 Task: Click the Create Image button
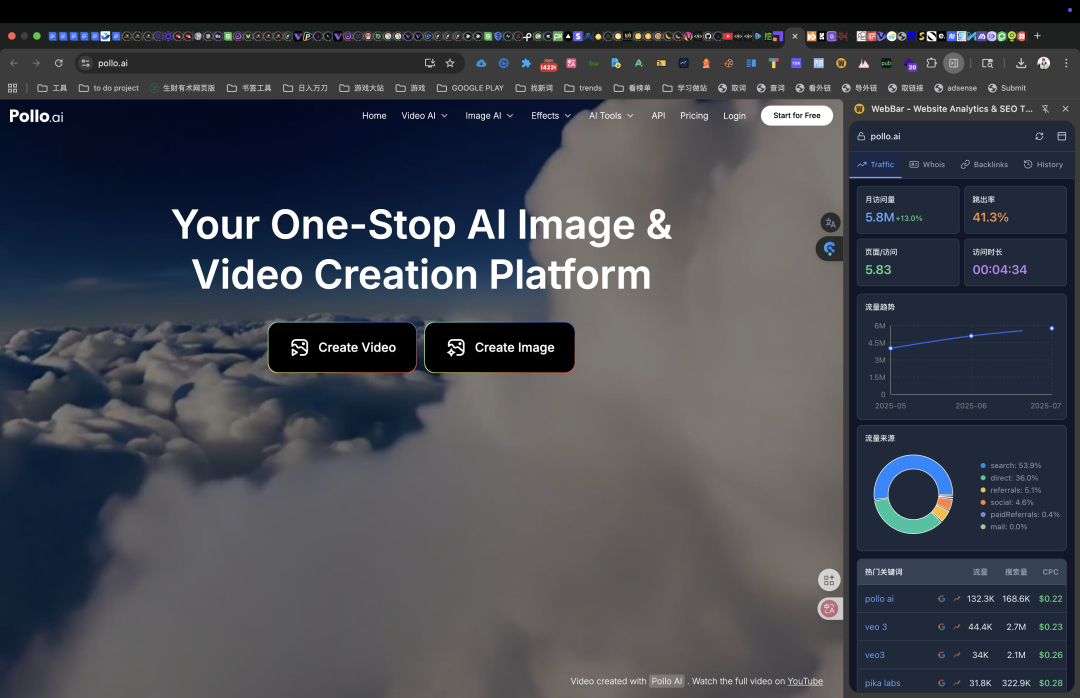pyautogui.click(x=500, y=347)
